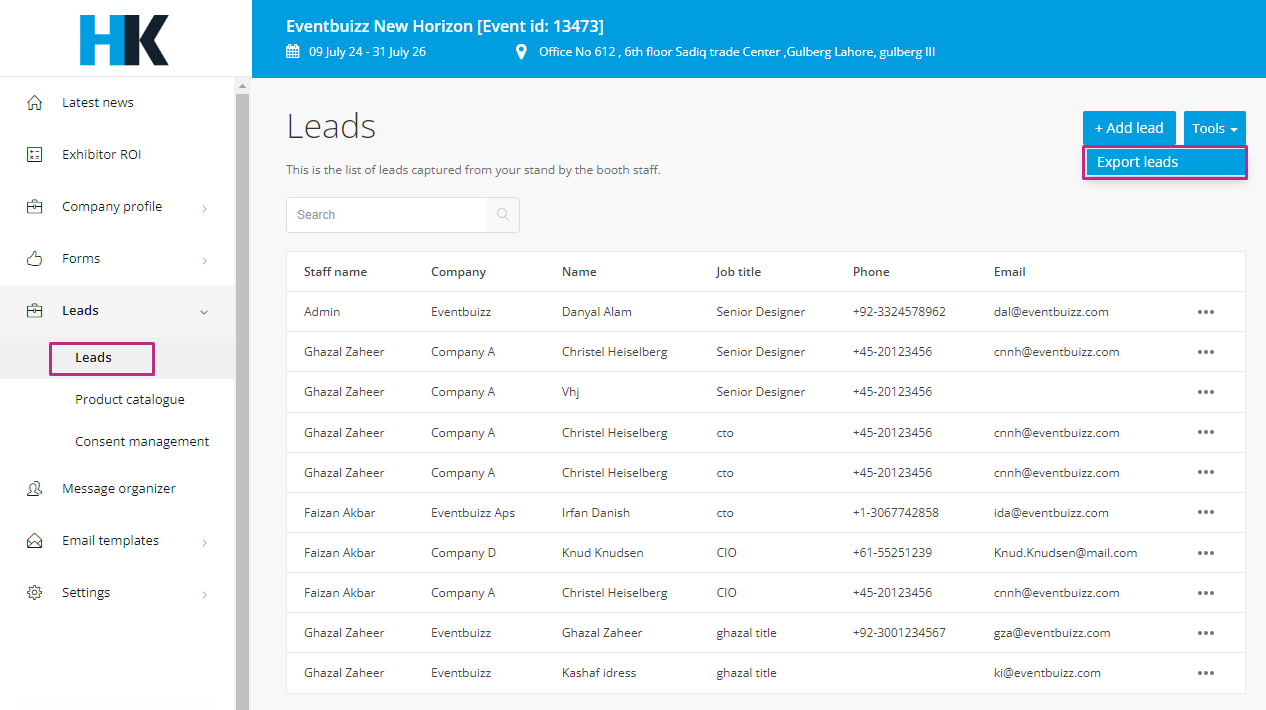
Task: Open more options for Vhj row
Action: pos(1206,392)
